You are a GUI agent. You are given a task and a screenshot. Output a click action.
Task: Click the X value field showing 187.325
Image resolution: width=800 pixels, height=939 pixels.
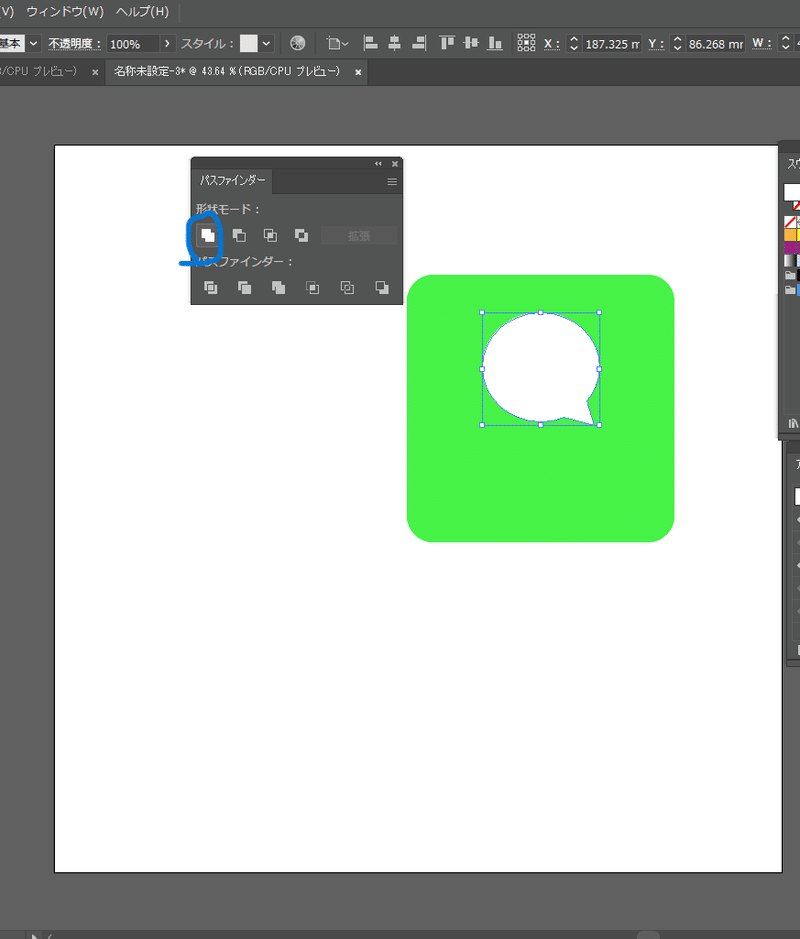611,44
